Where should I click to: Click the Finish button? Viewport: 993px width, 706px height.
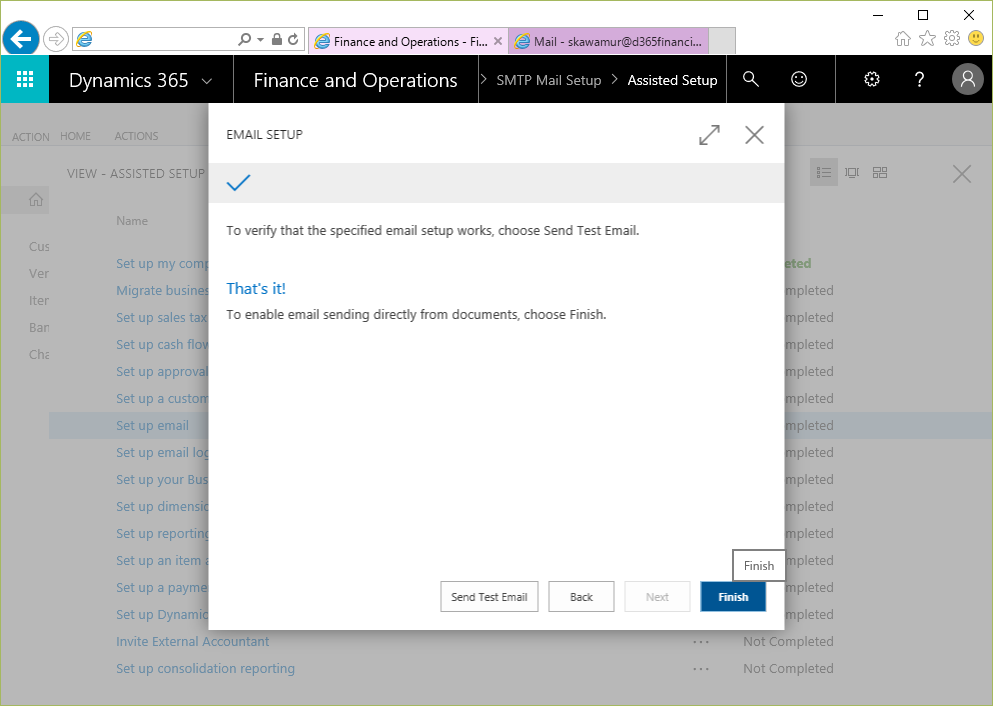pos(733,596)
